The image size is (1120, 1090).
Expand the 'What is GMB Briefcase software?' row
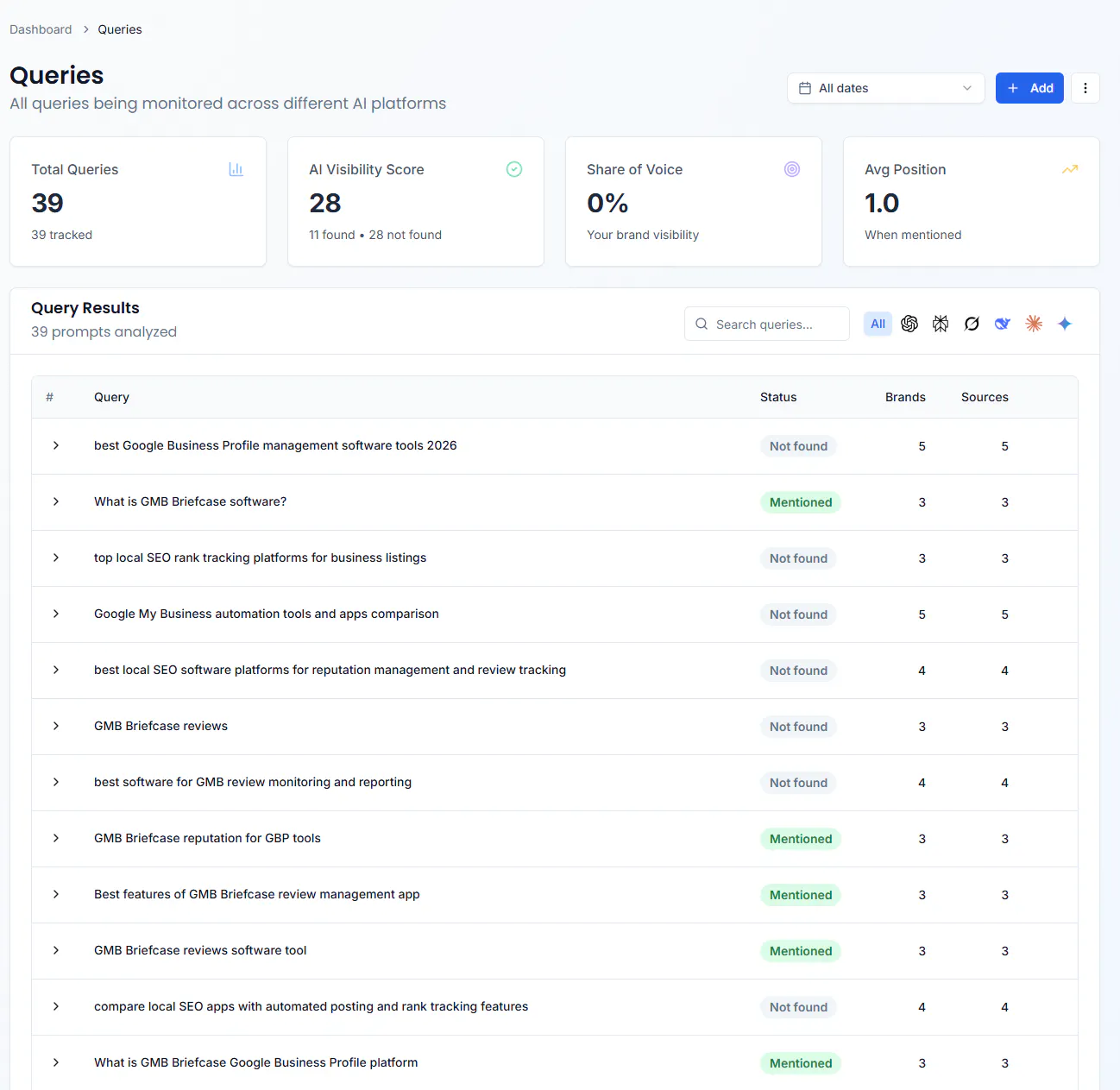(x=56, y=501)
